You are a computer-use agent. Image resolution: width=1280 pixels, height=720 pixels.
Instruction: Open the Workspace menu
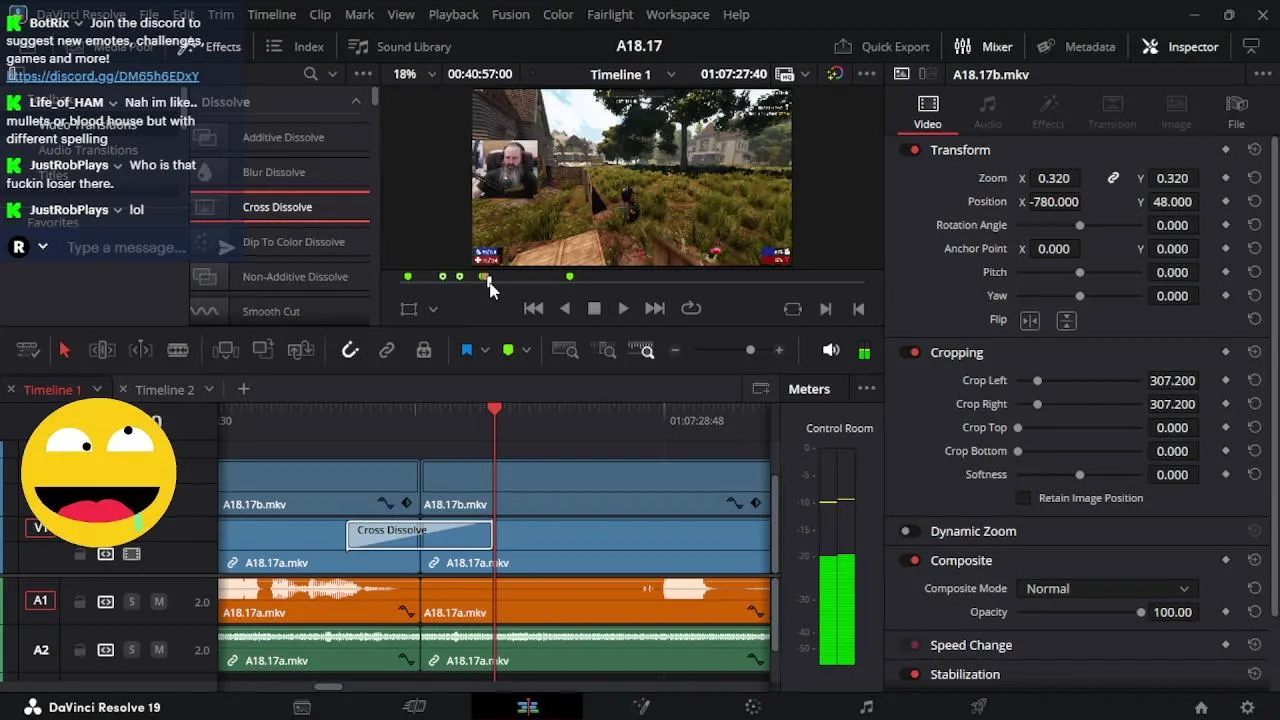click(677, 15)
